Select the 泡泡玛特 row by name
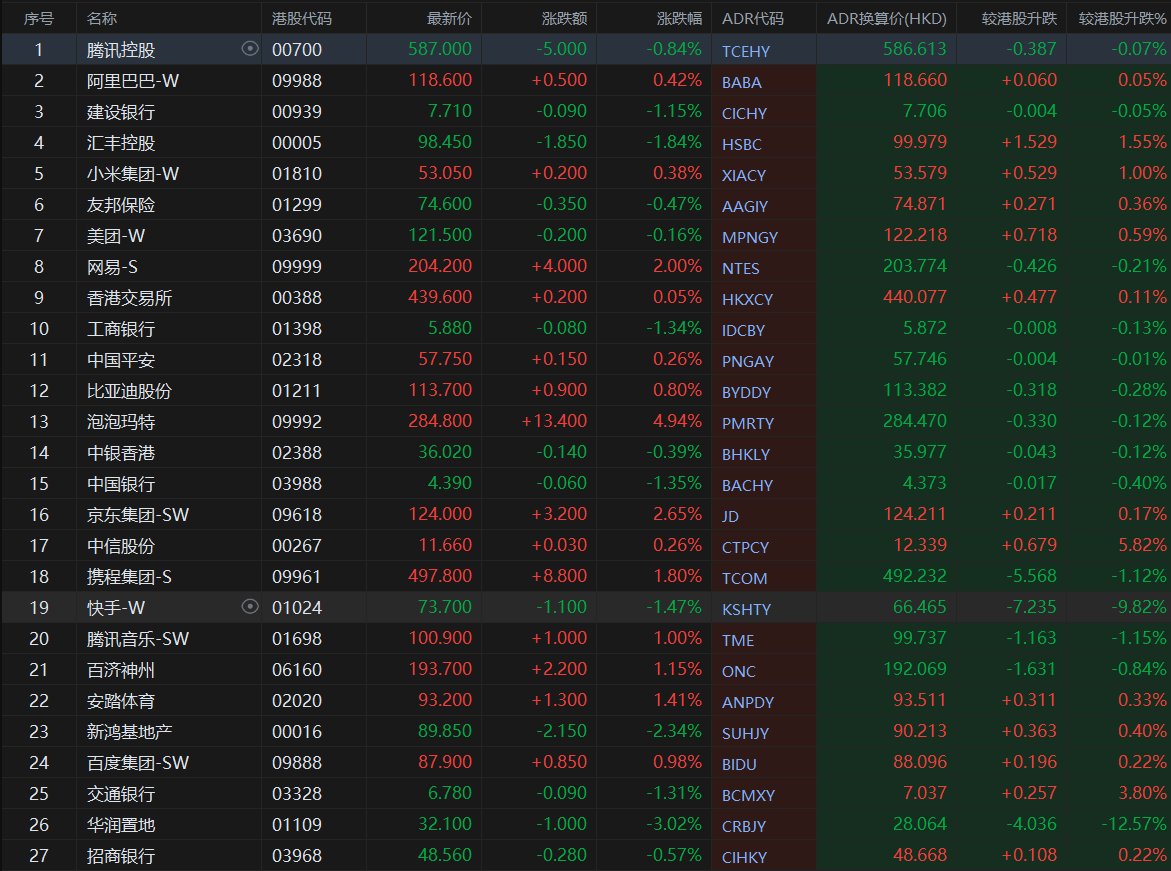This screenshot has height=871, width=1171. (121, 422)
